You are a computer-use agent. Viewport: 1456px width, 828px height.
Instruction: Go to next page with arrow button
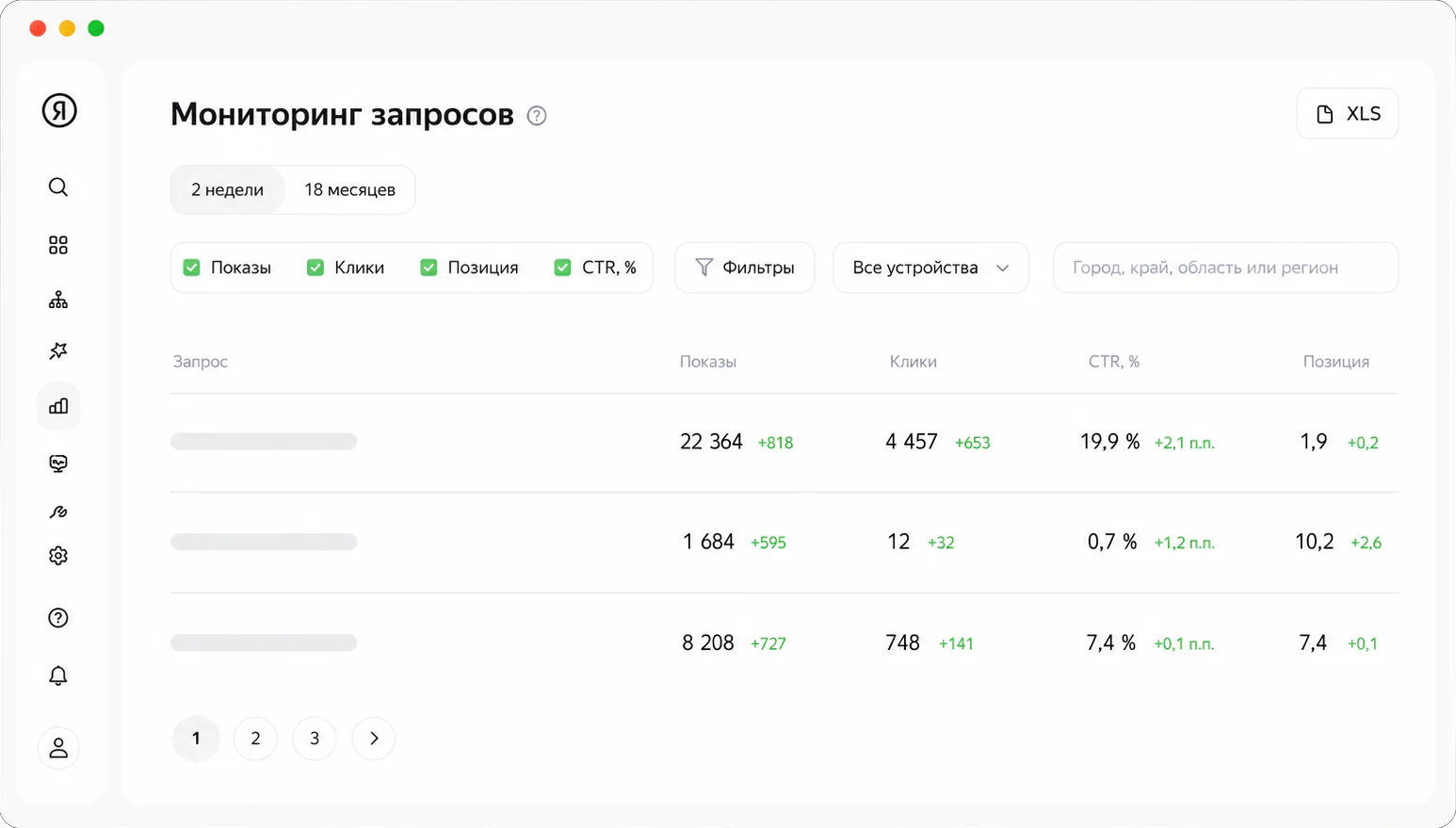click(x=374, y=739)
